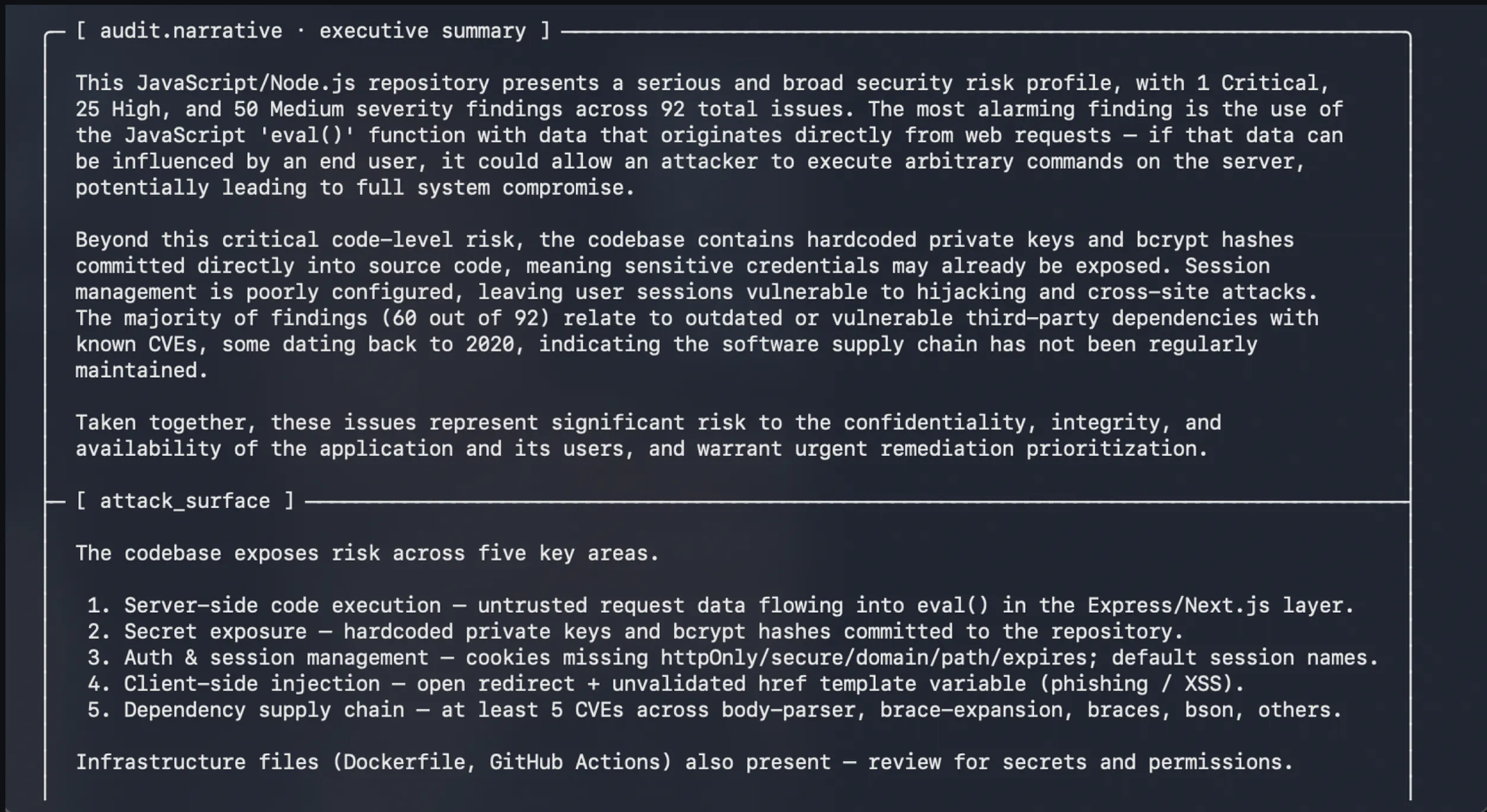Select list item 5 about dependency supply chain
The image size is (1487, 812).
tap(714, 709)
